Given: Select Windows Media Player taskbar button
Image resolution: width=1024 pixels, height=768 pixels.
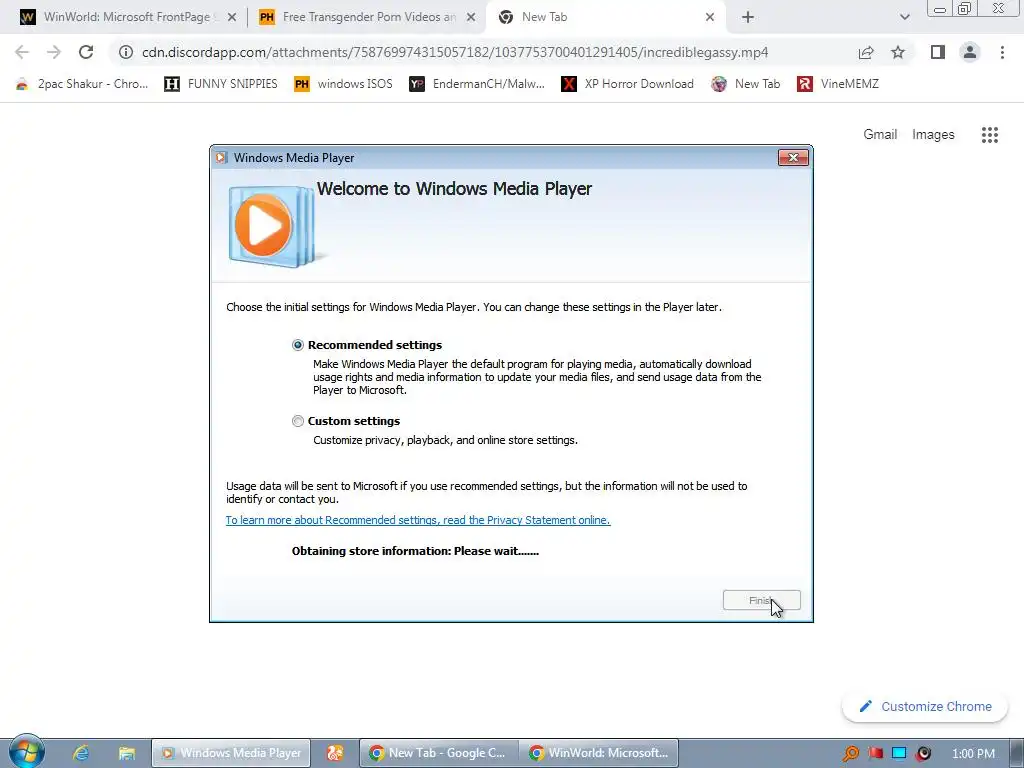Looking at the screenshot, I should (231, 753).
